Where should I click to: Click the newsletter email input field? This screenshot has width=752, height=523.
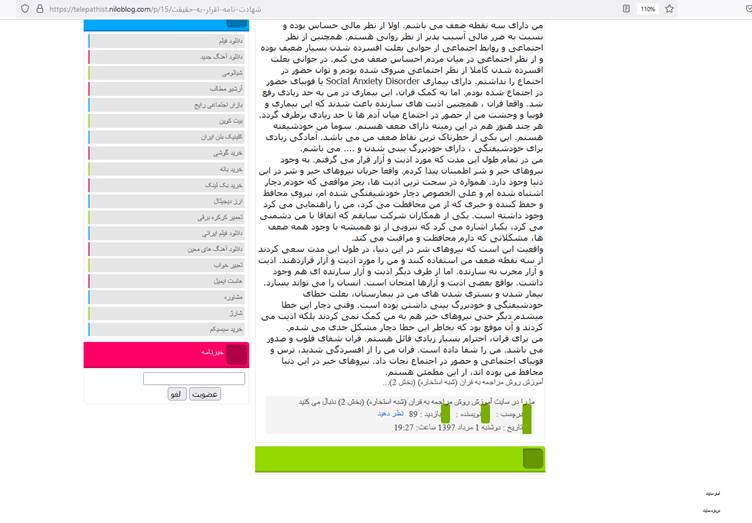[194, 378]
